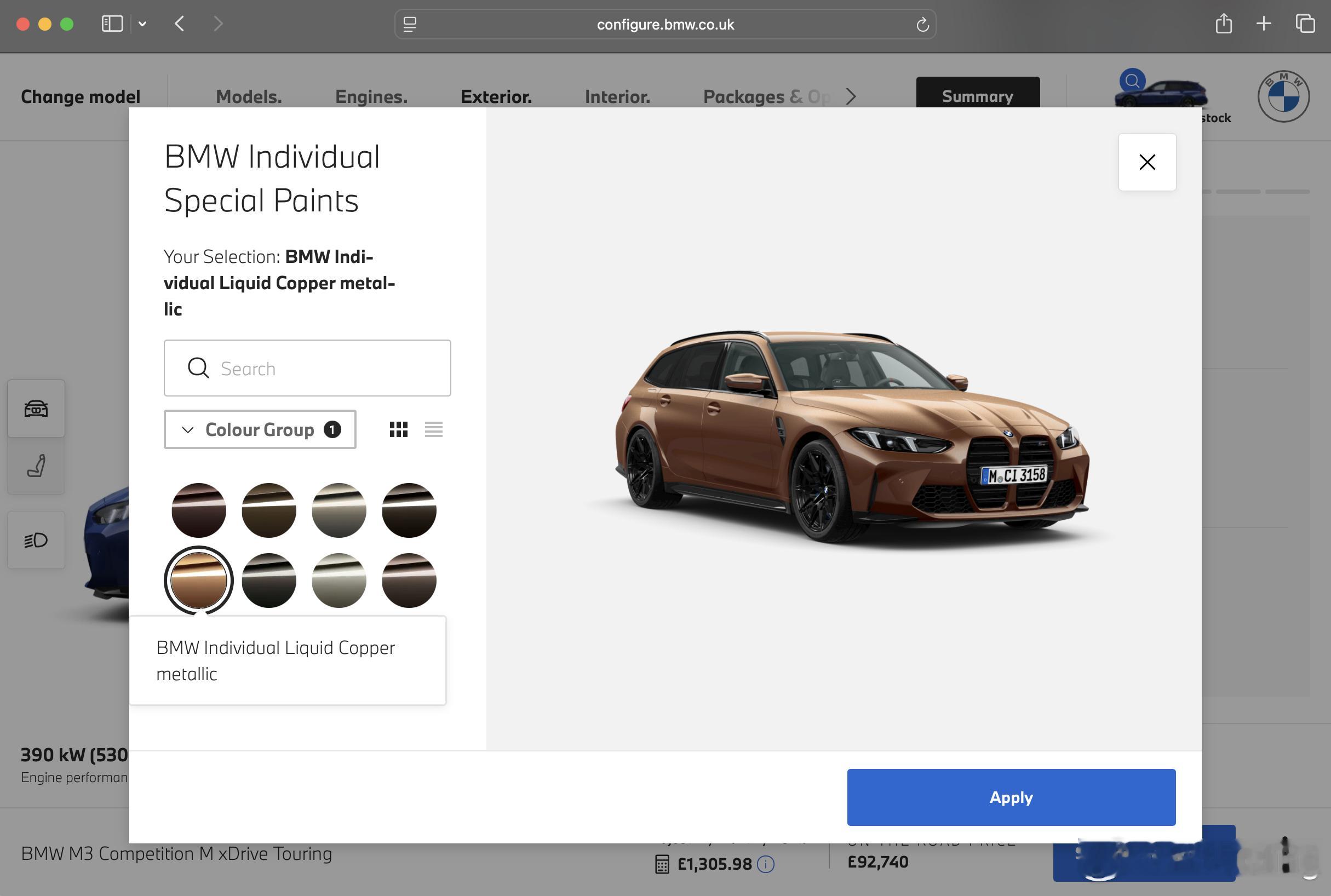Show the exterior car view icon
Image resolution: width=1331 pixels, height=896 pixels.
(x=36, y=409)
